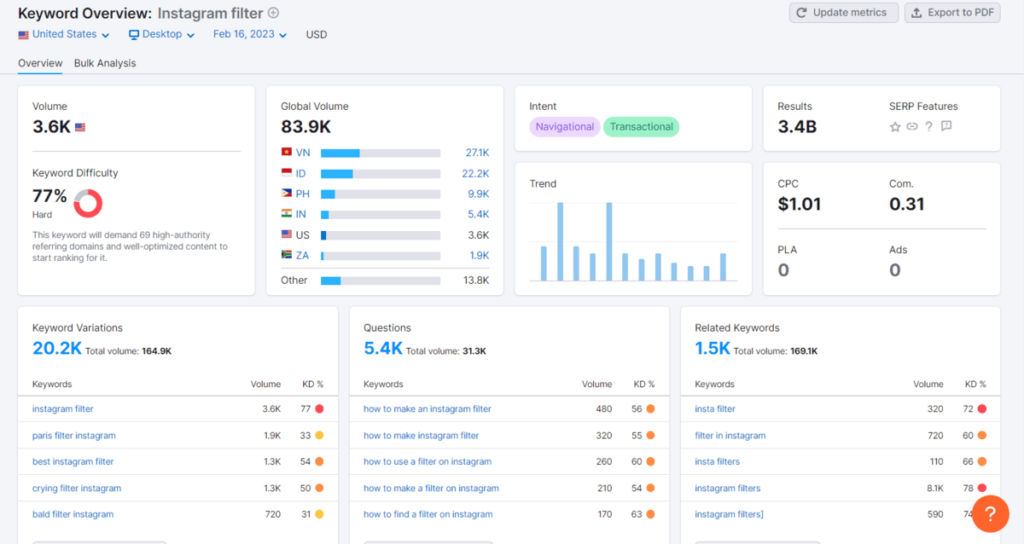1024x544 pixels.
Task: Open the crying filter instagram keyword
Action: 76,488
